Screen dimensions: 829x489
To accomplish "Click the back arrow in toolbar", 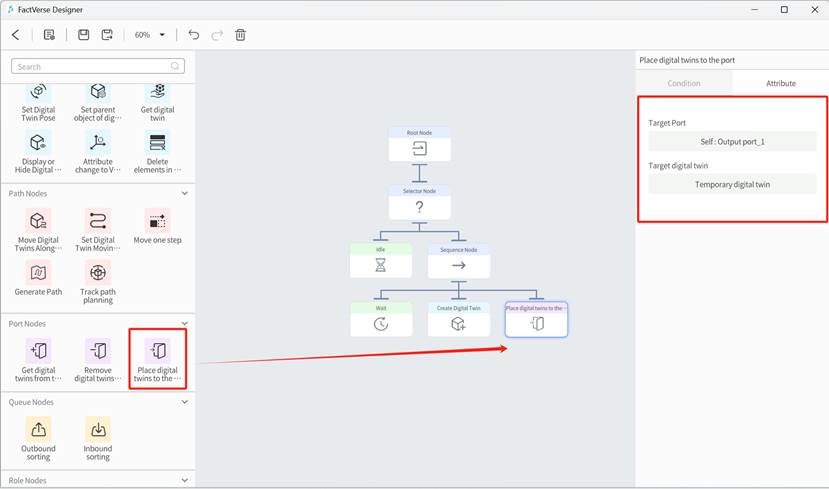I will click(x=16, y=35).
